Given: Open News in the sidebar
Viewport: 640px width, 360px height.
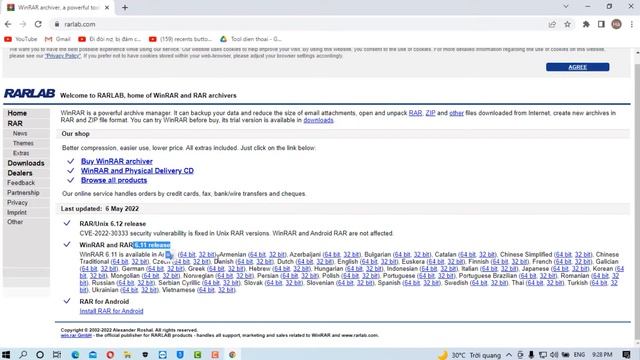Looking at the screenshot, I should [20, 133].
